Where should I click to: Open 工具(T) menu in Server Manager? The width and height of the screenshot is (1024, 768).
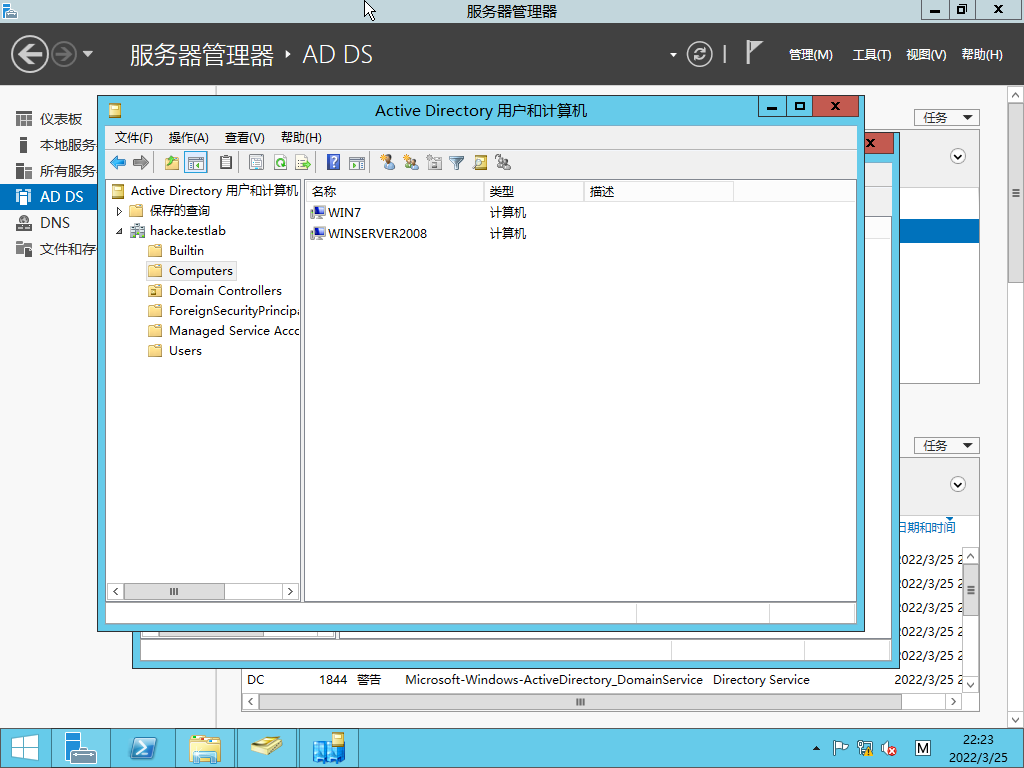[x=872, y=55]
